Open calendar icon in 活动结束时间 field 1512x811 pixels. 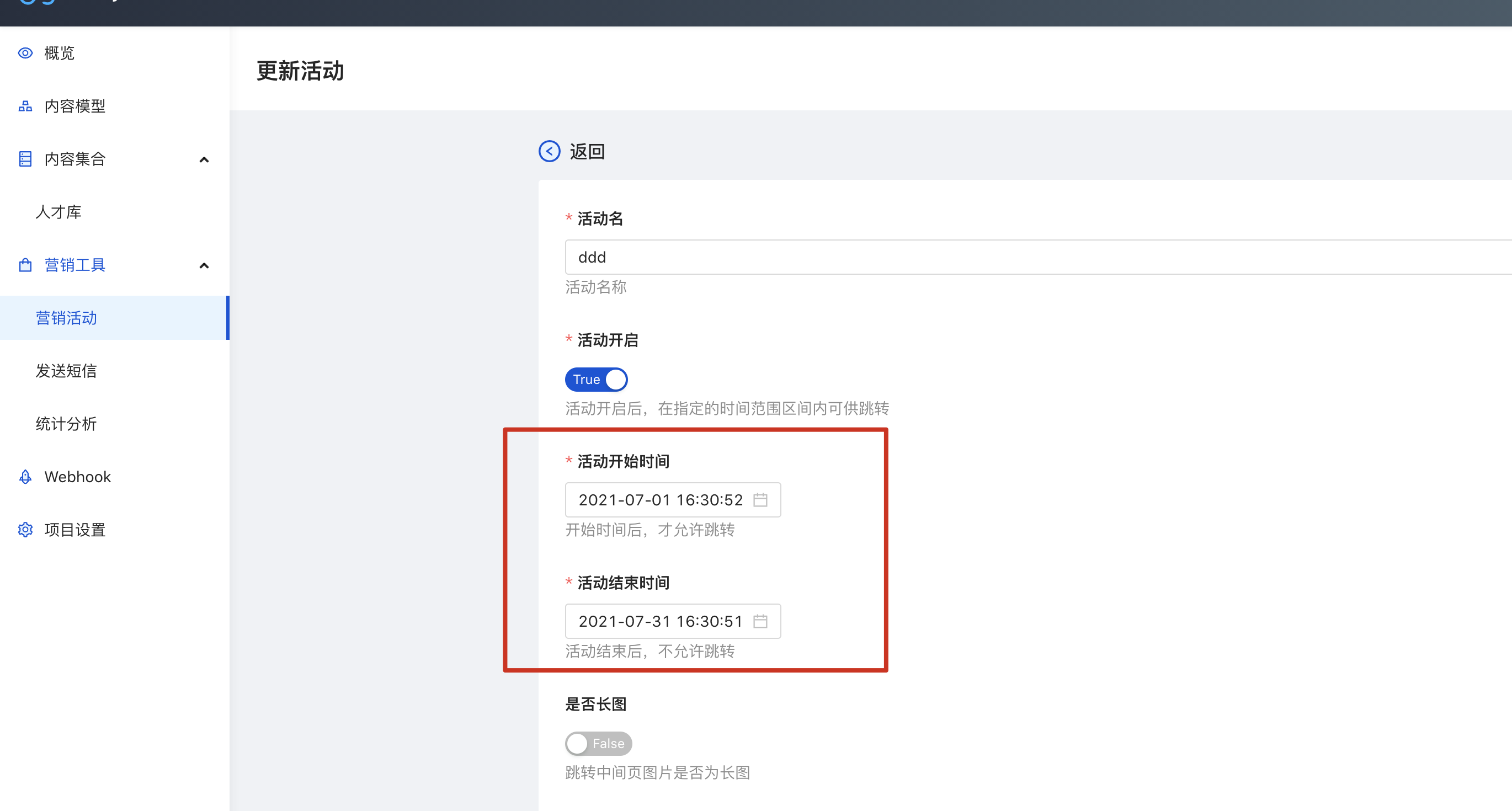760,621
